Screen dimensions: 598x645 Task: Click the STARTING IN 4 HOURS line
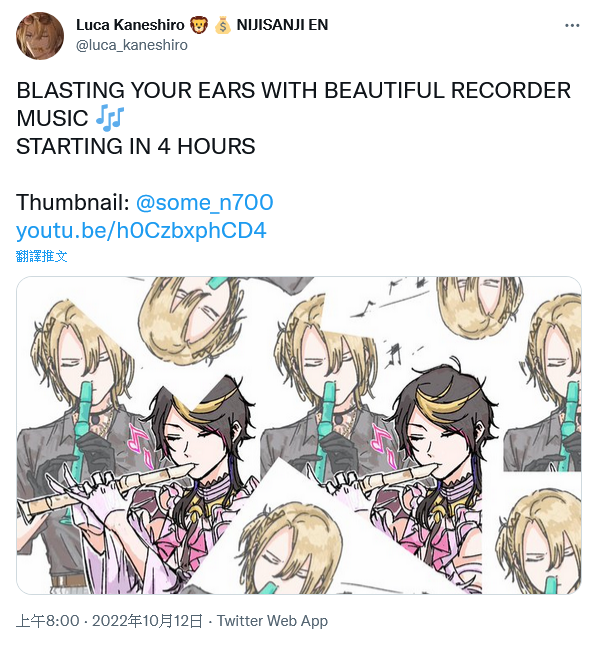click(136, 146)
